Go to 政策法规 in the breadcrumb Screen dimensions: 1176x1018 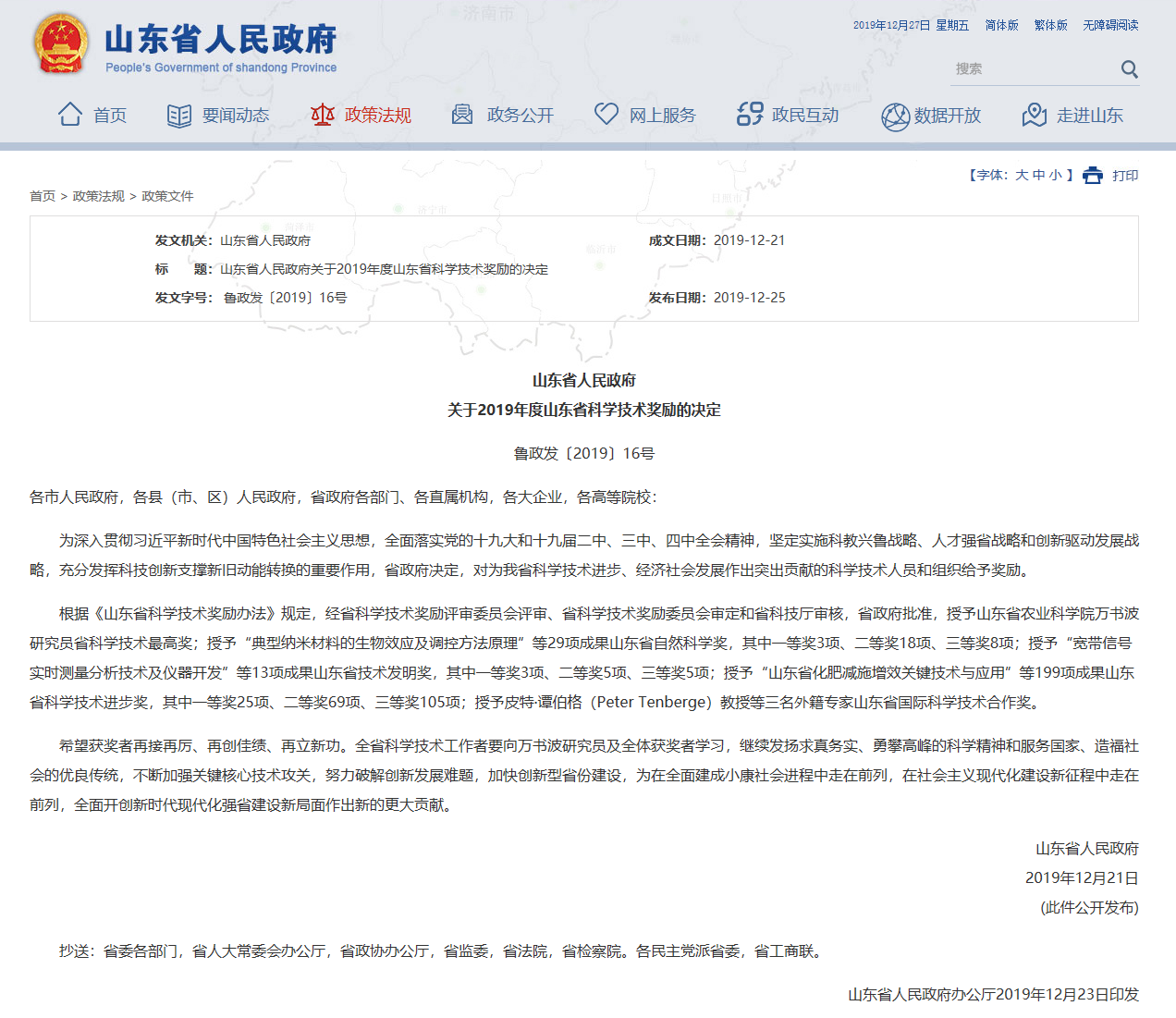99,196
